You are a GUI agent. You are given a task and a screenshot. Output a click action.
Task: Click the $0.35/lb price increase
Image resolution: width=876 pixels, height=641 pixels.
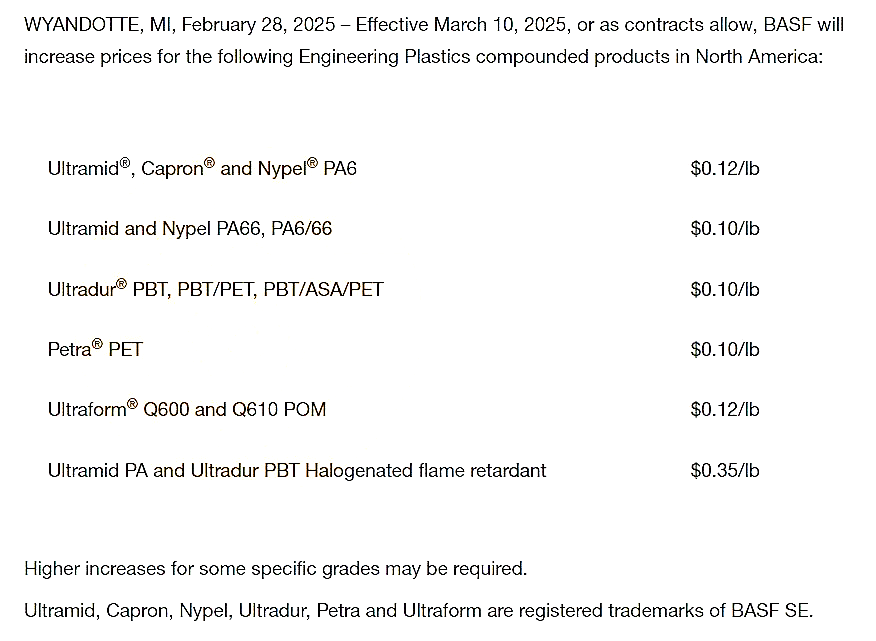pyautogui.click(x=725, y=470)
